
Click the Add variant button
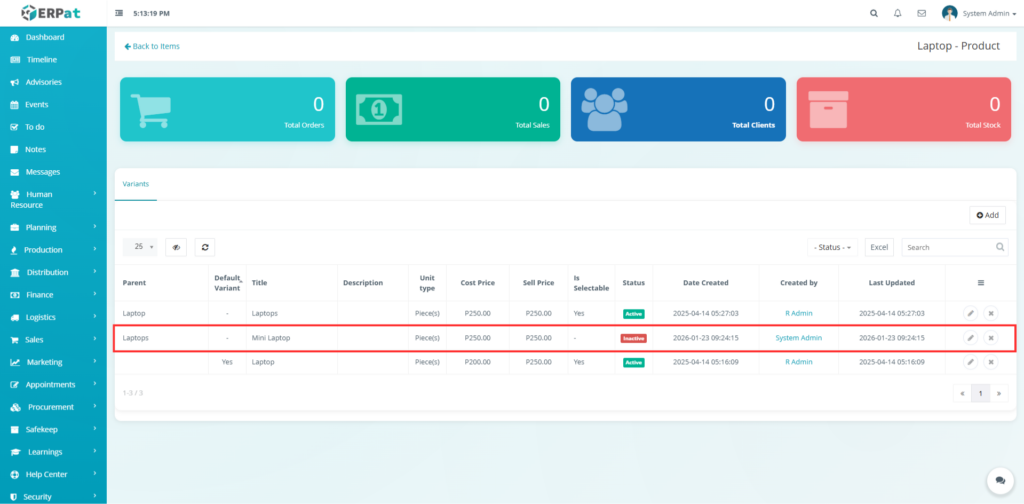point(987,215)
